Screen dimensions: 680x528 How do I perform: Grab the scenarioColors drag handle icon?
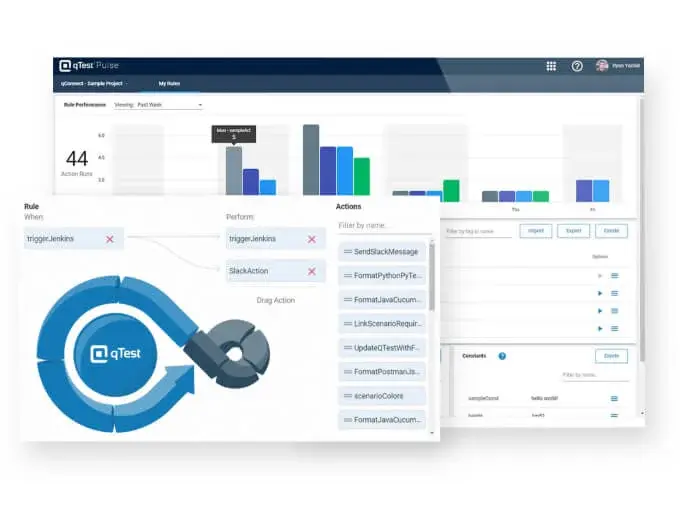pyautogui.click(x=347, y=396)
